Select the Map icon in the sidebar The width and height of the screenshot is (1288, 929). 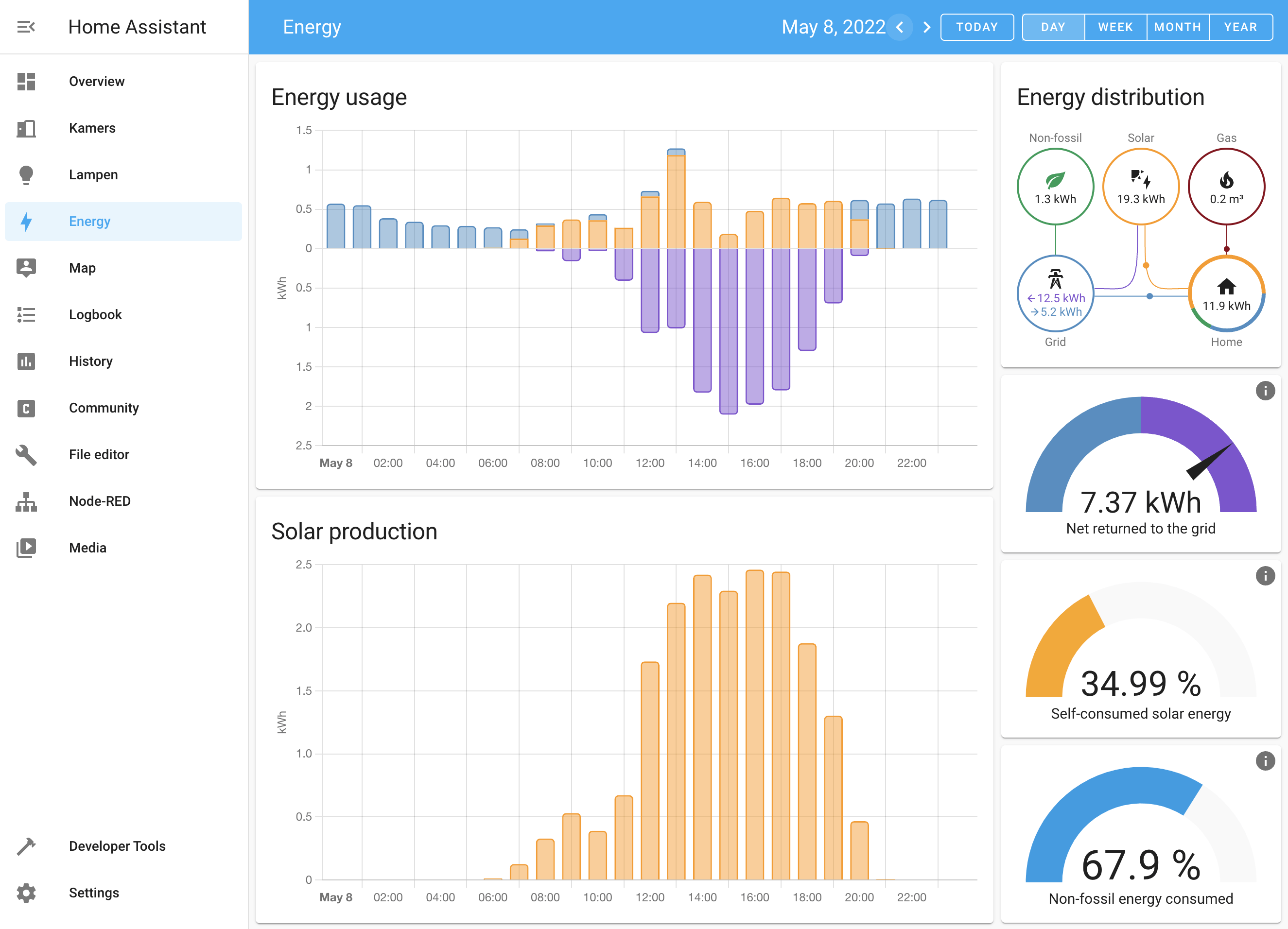click(26, 267)
